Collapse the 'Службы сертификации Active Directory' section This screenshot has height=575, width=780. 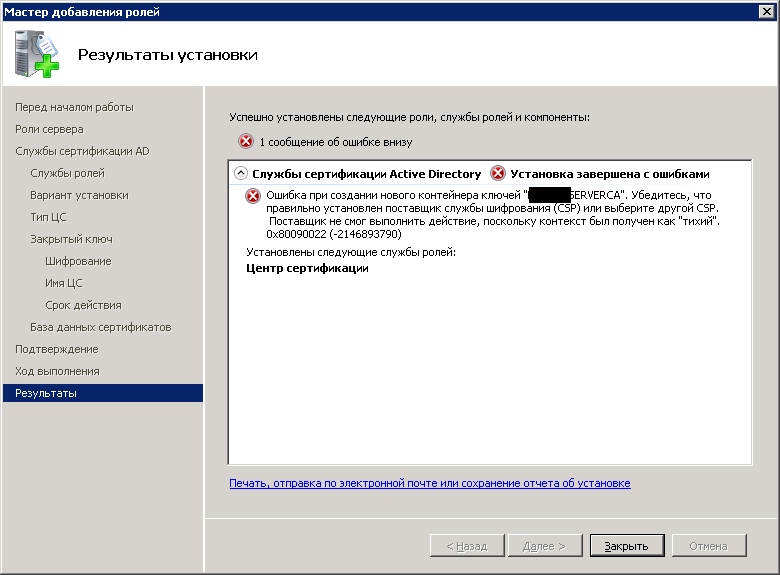point(240,173)
